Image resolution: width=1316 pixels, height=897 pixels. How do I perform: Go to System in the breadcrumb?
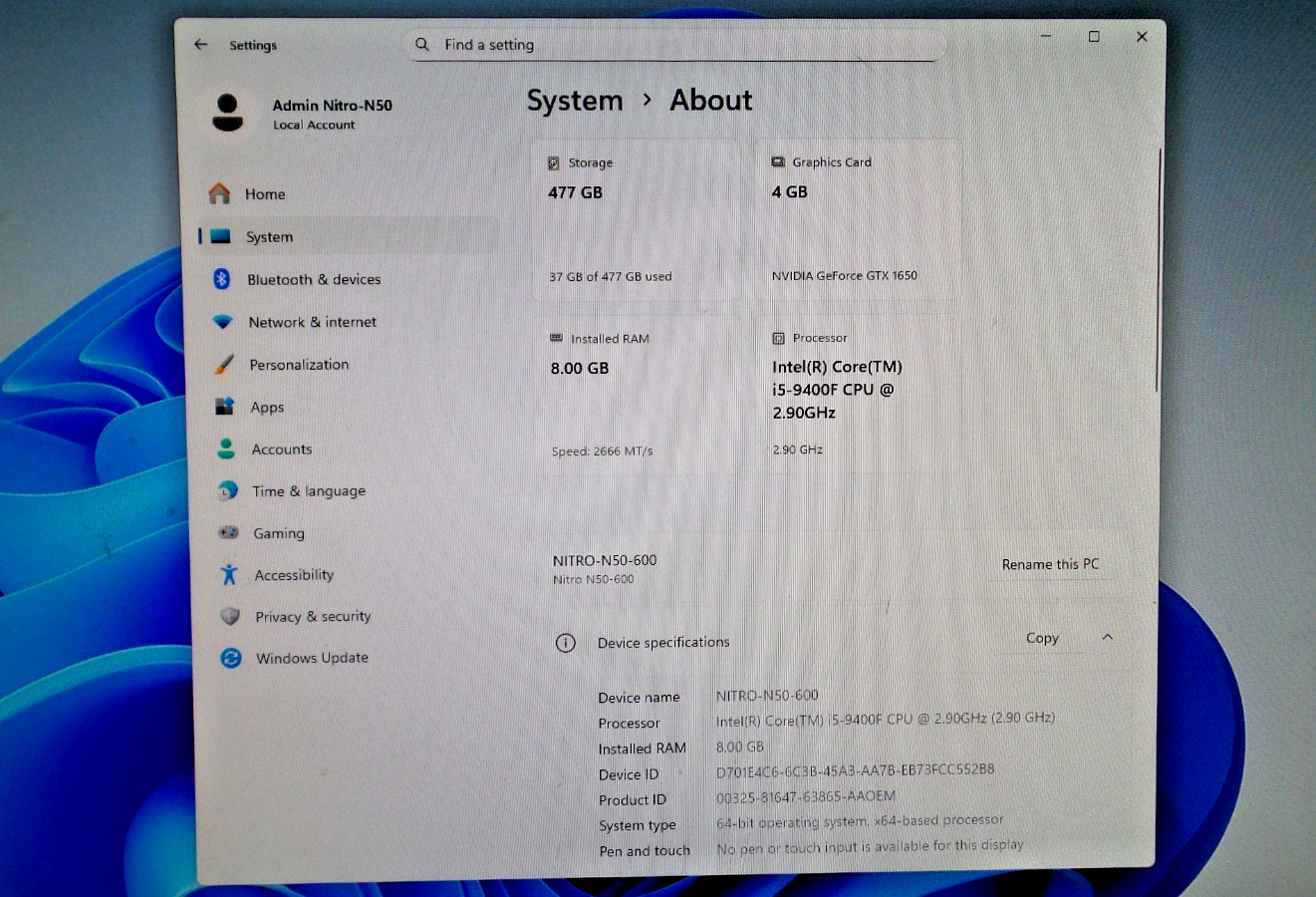click(575, 101)
